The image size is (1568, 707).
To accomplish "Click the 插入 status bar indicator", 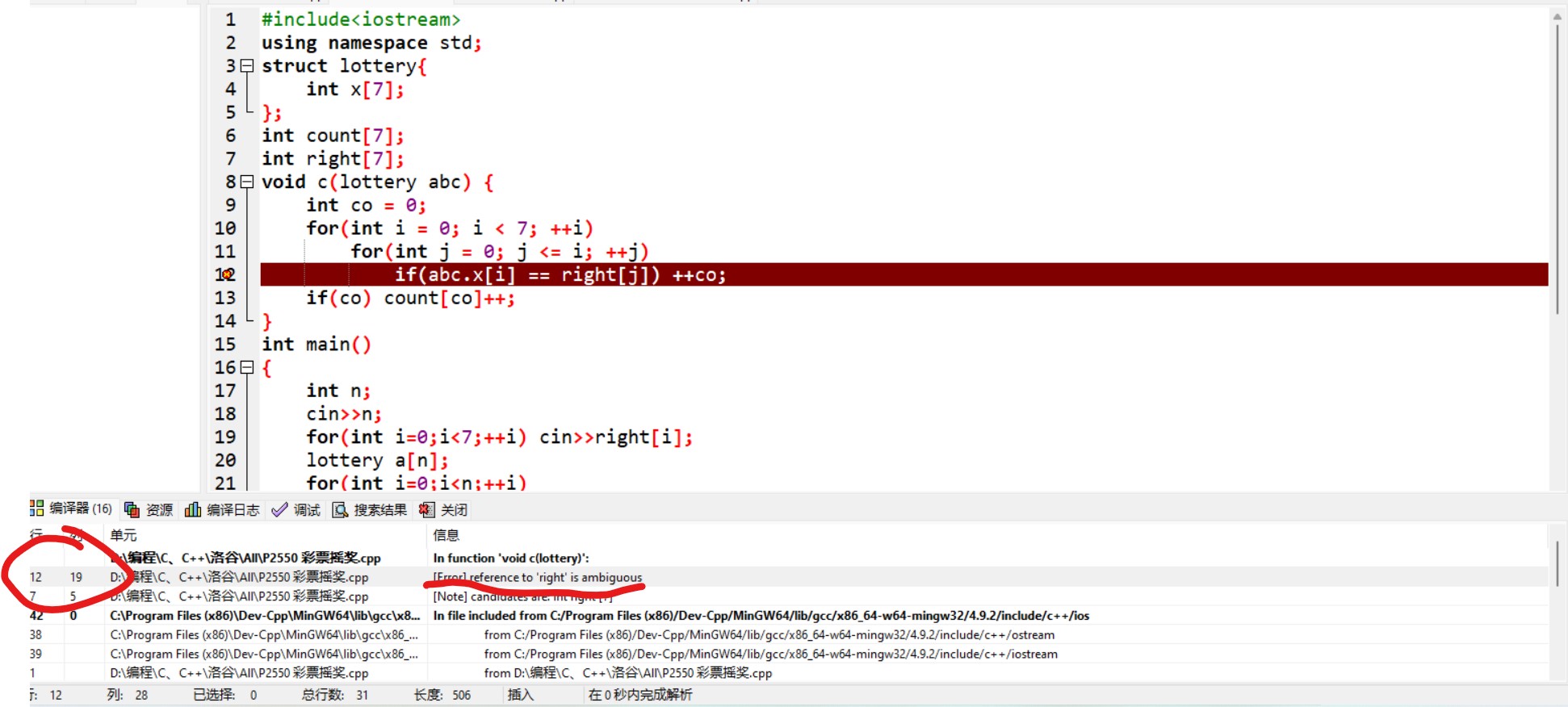I will (x=520, y=695).
